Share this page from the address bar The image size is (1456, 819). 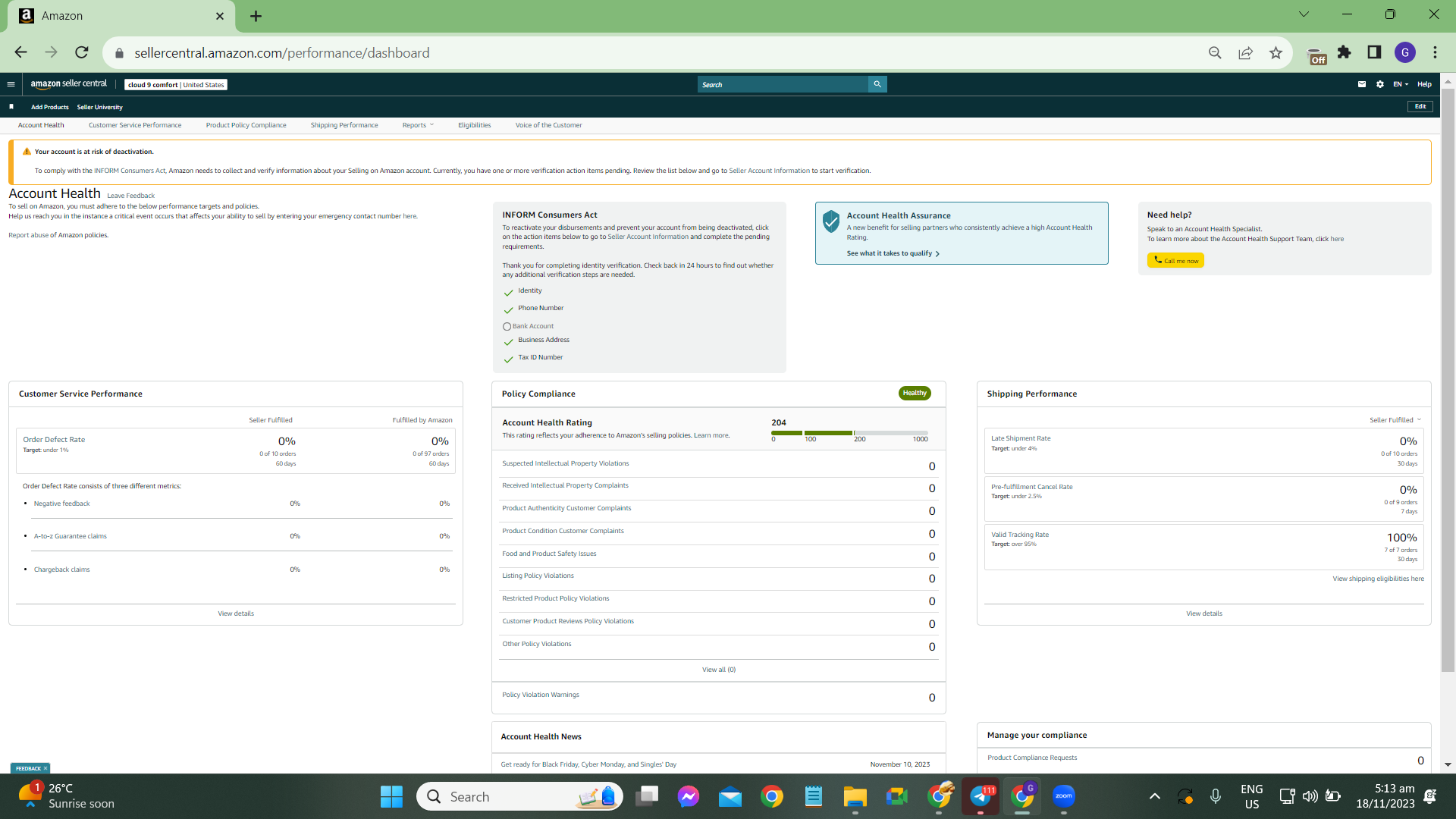[x=1245, y=52]
